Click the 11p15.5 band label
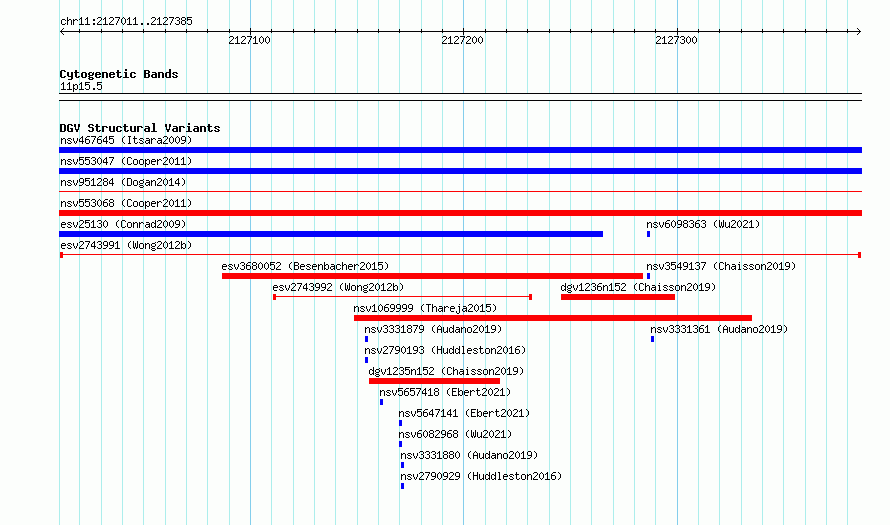 [x=81, y=86]
